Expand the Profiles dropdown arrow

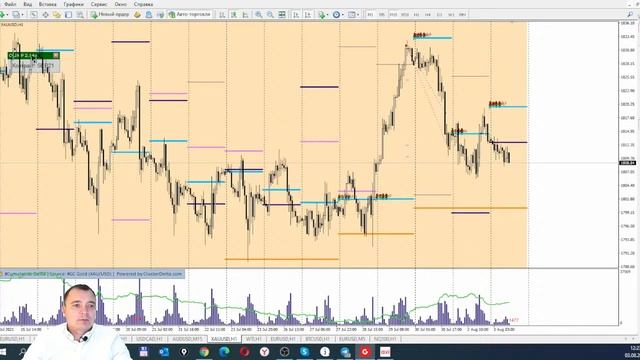22,15
